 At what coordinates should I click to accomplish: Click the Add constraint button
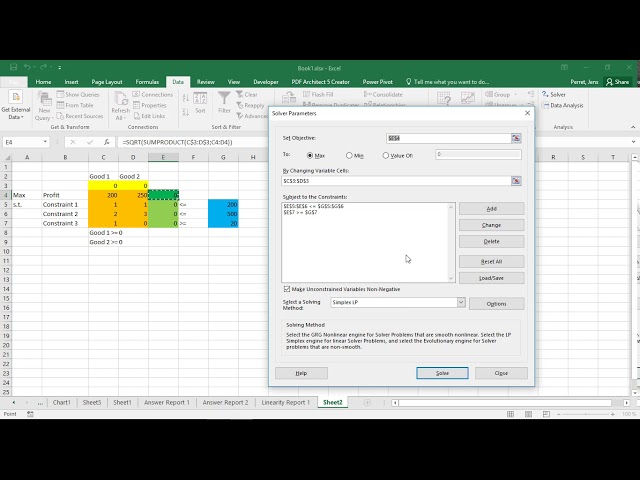click(491, 209)
